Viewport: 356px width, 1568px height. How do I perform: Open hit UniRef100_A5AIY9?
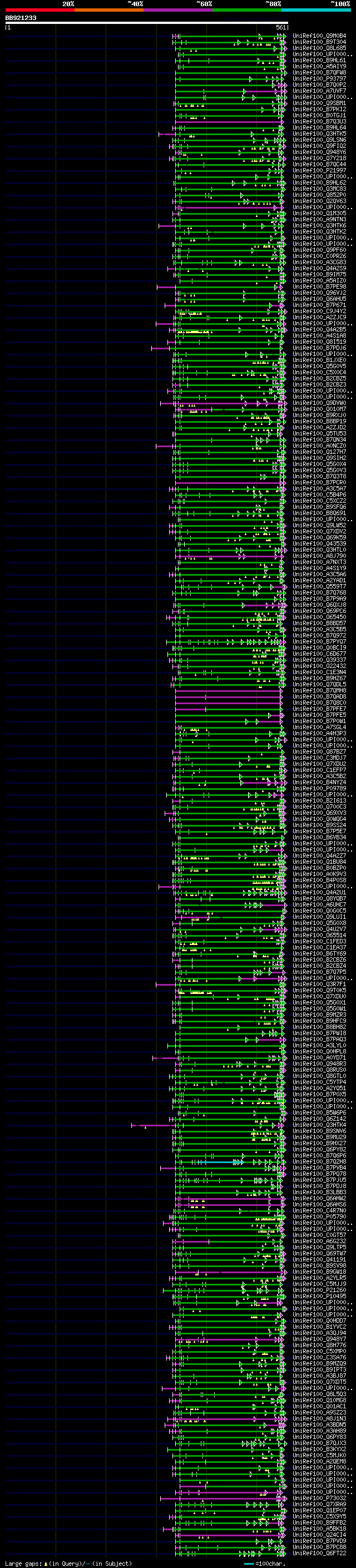pos(319,66)
